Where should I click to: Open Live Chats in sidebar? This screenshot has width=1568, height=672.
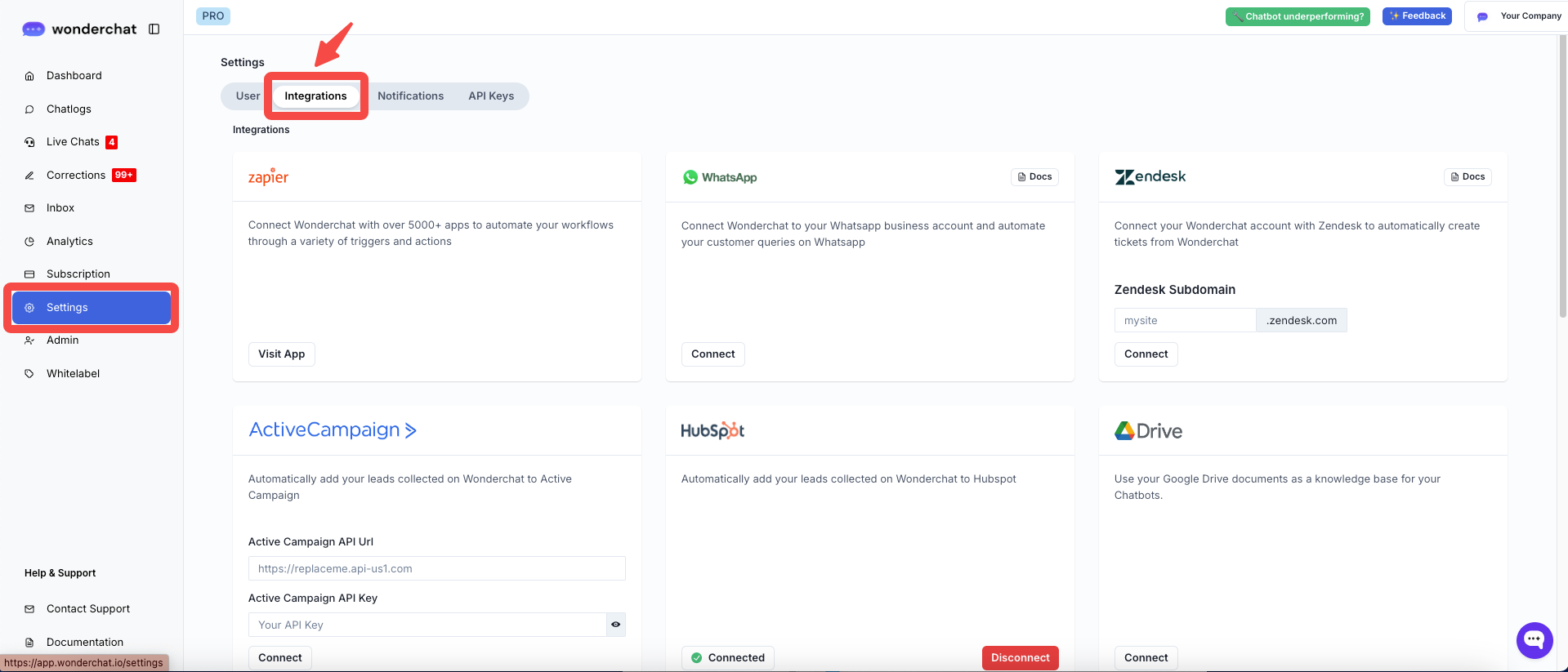click(73, 142)
